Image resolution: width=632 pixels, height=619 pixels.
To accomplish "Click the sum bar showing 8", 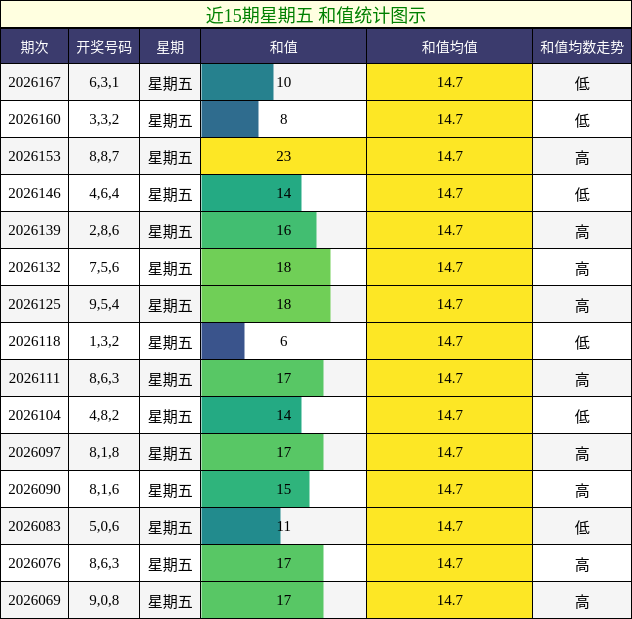I will 230,119.
